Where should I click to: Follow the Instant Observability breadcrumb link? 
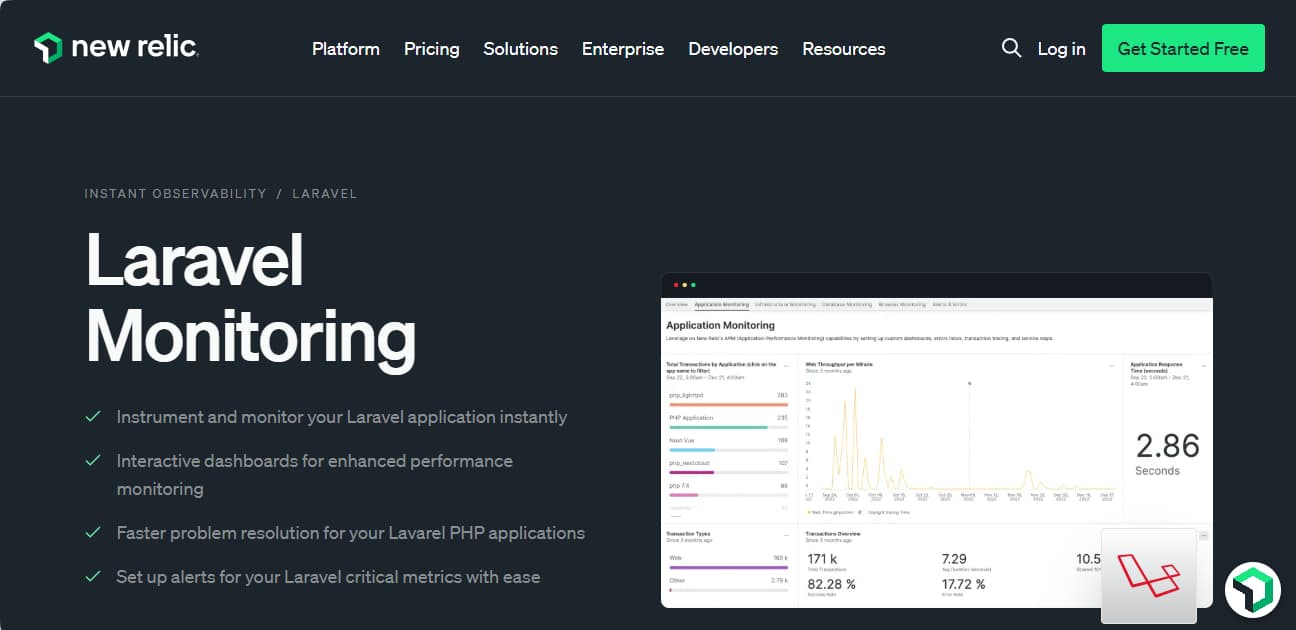(x=175, y=193)
